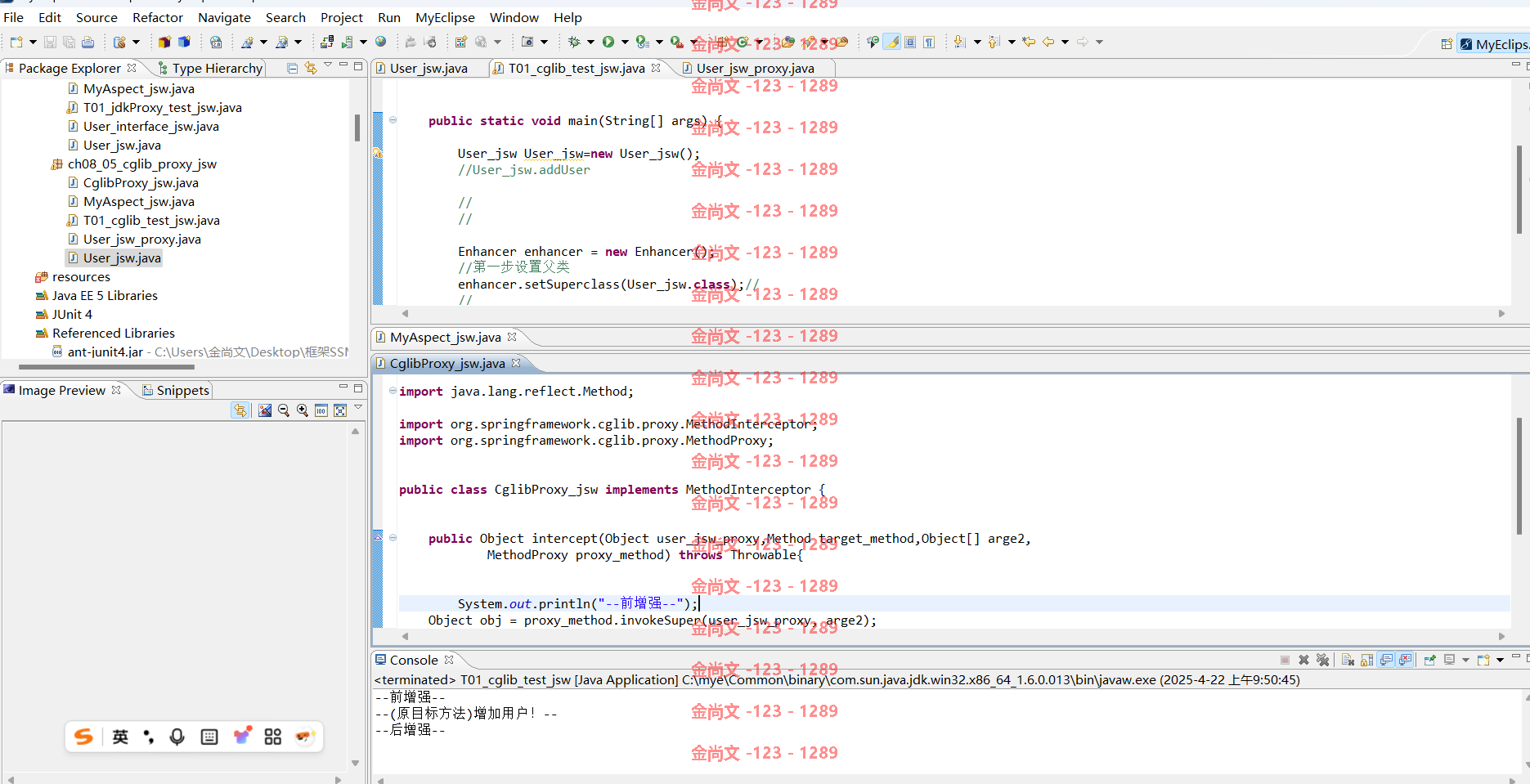Close the T01_cglib_test_jsw.java tab

[656, 68]
